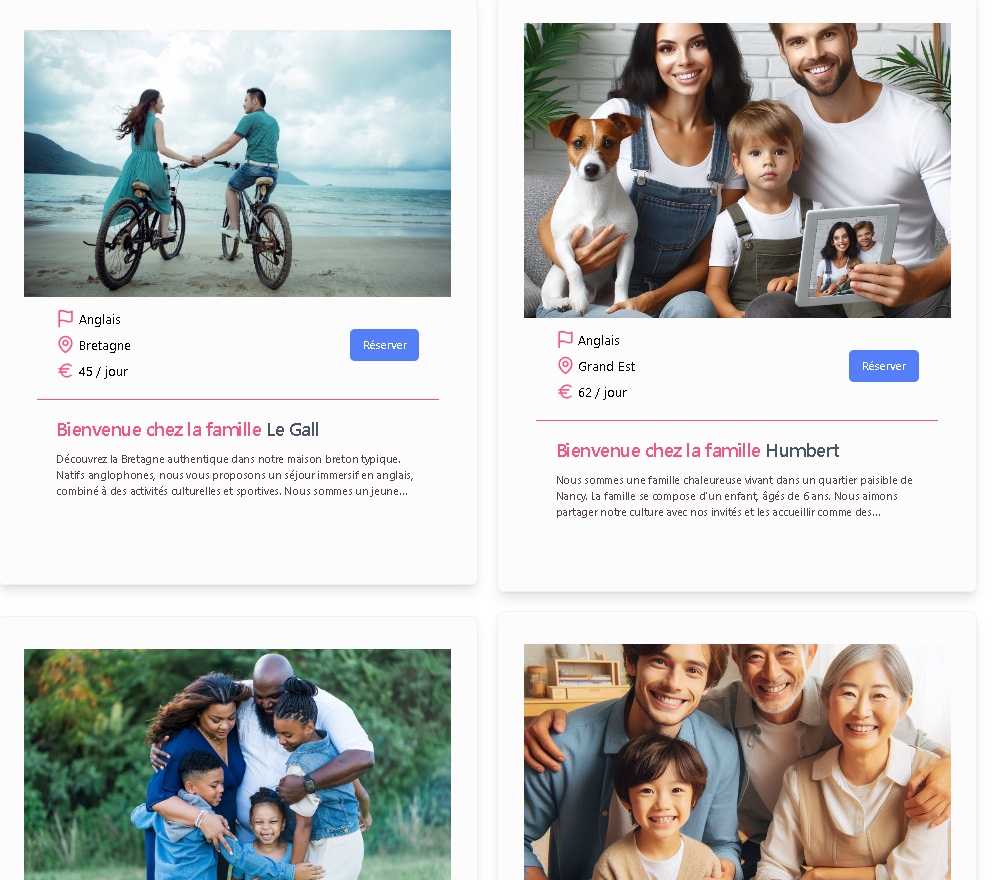Click the Humbert family description about Nancy
The width and height of the screenshot is (1000, 880).
[734, 496]
